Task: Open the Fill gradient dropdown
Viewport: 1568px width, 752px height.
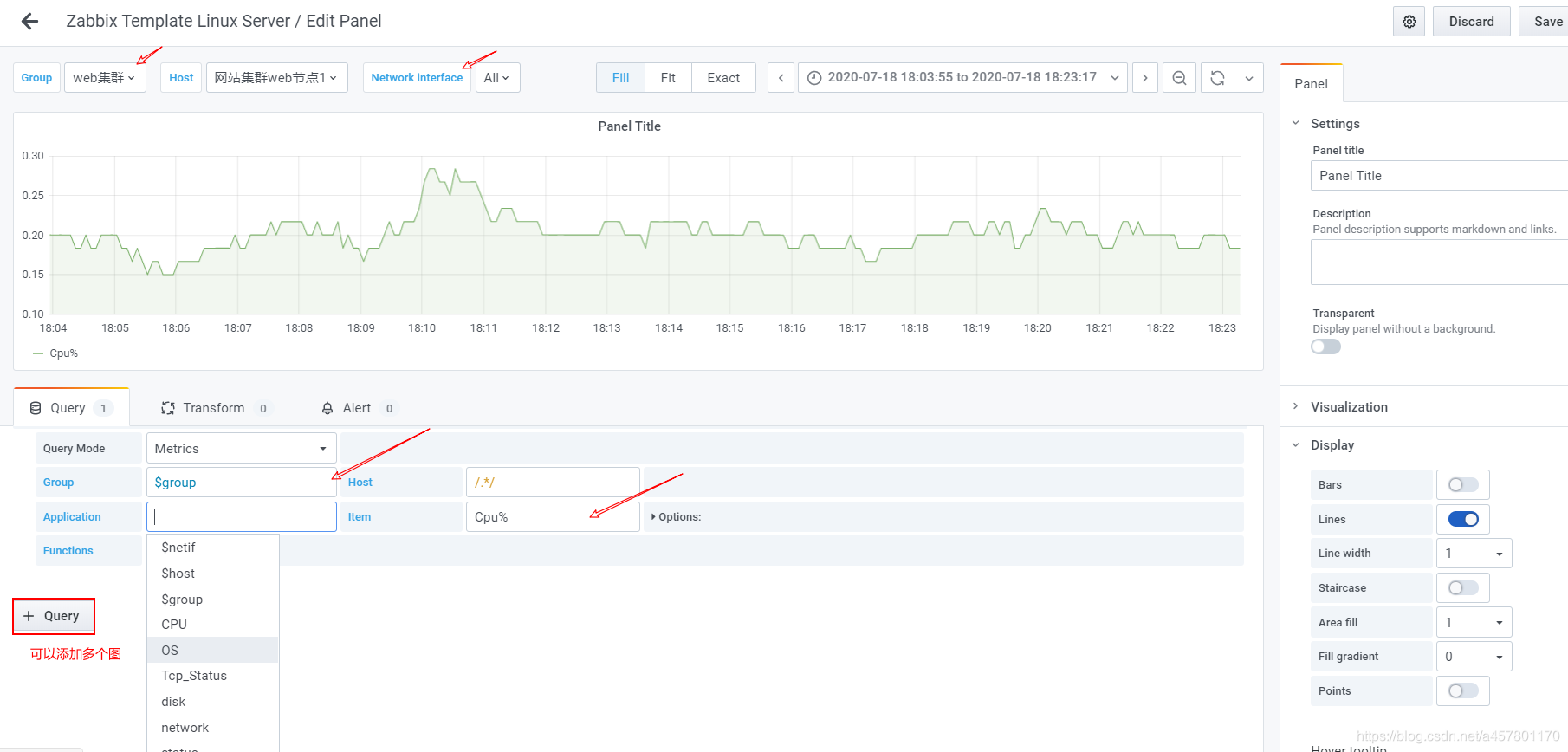Action: (1474, 657)
